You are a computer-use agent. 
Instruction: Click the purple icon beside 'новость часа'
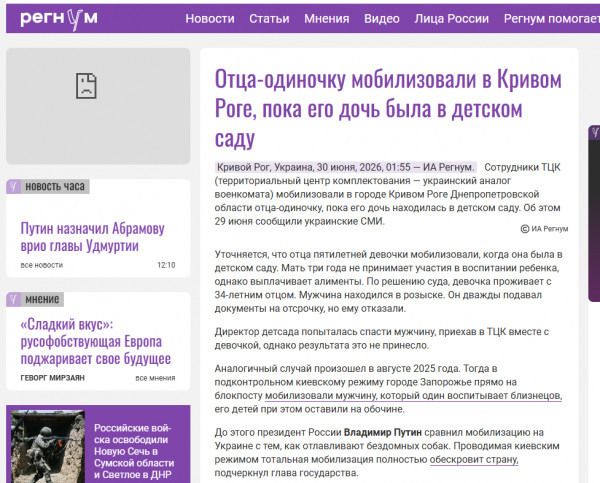13,186
